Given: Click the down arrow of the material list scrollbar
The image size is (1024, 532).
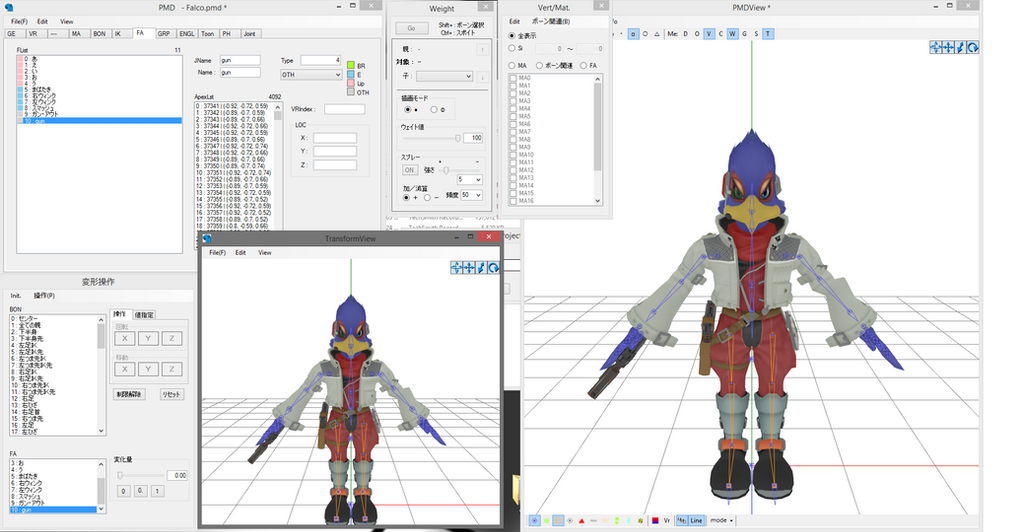Looking at the screenshot, I should 598,201.
